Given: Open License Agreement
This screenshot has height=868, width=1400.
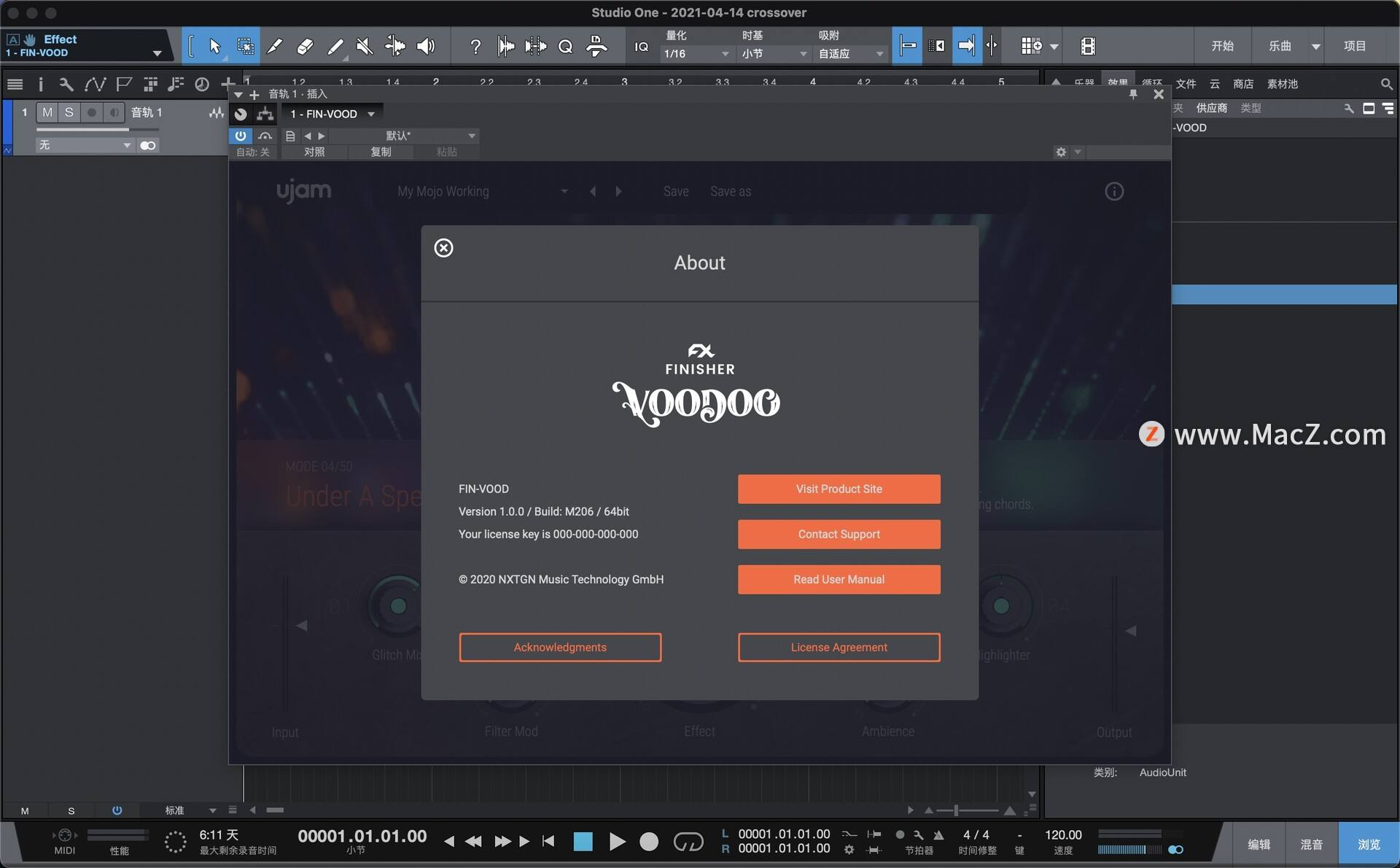Looking at the screenshot, I should [839, 647].
